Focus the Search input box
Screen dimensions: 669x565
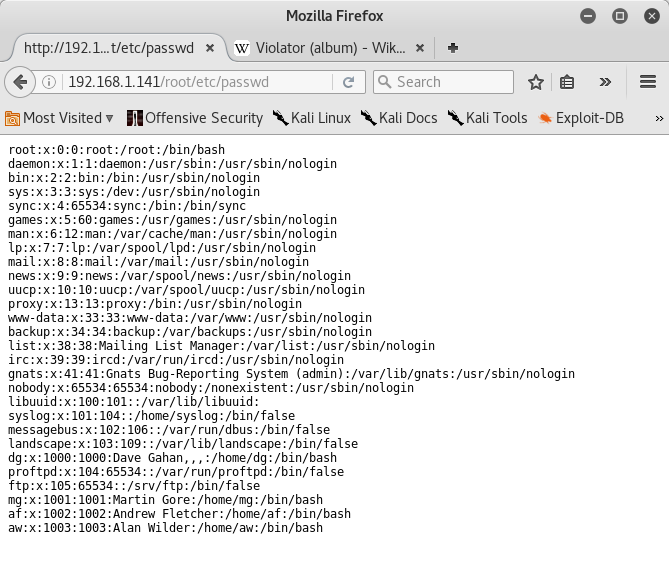coord(450,82)
